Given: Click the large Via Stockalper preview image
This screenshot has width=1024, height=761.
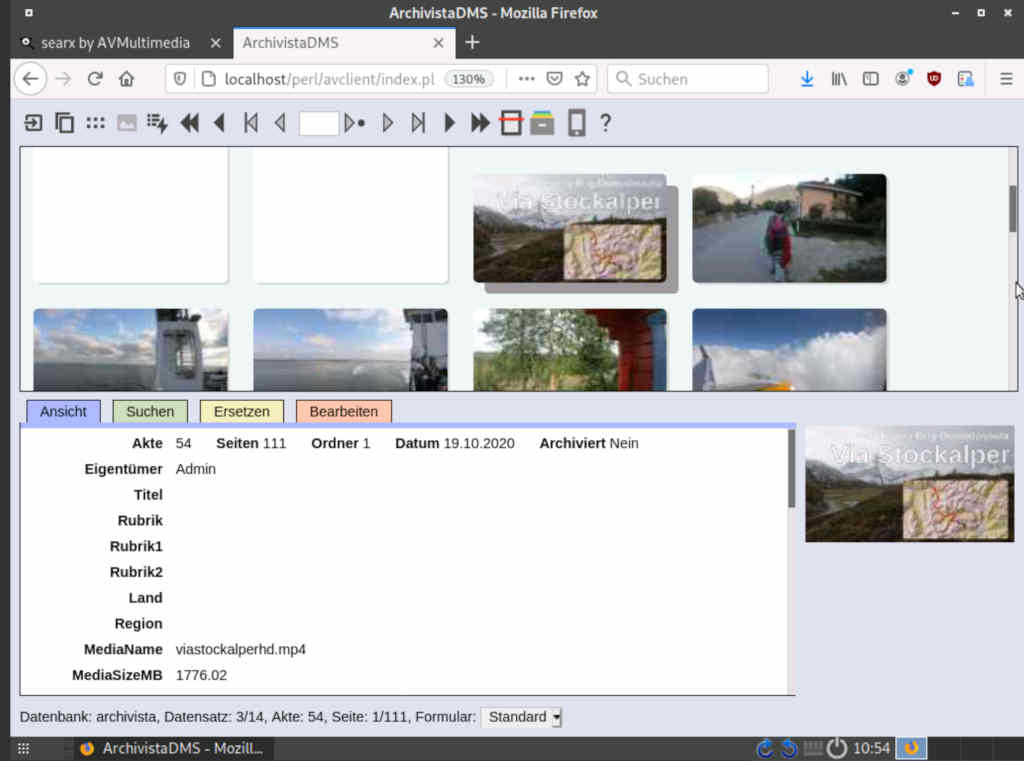Looking at the screenshot, I should 910,484.
